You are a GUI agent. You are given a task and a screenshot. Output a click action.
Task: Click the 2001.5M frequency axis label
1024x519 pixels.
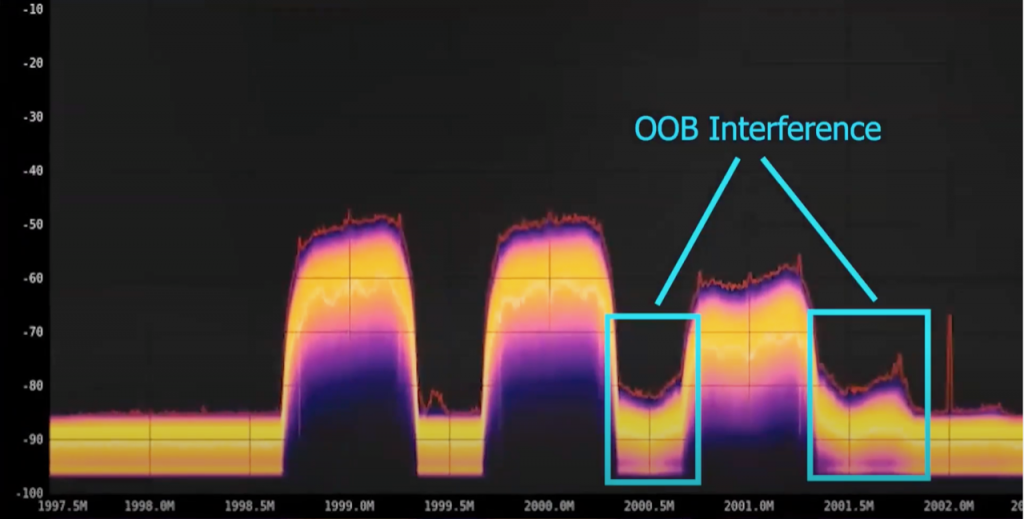click(x=850, y=506)
